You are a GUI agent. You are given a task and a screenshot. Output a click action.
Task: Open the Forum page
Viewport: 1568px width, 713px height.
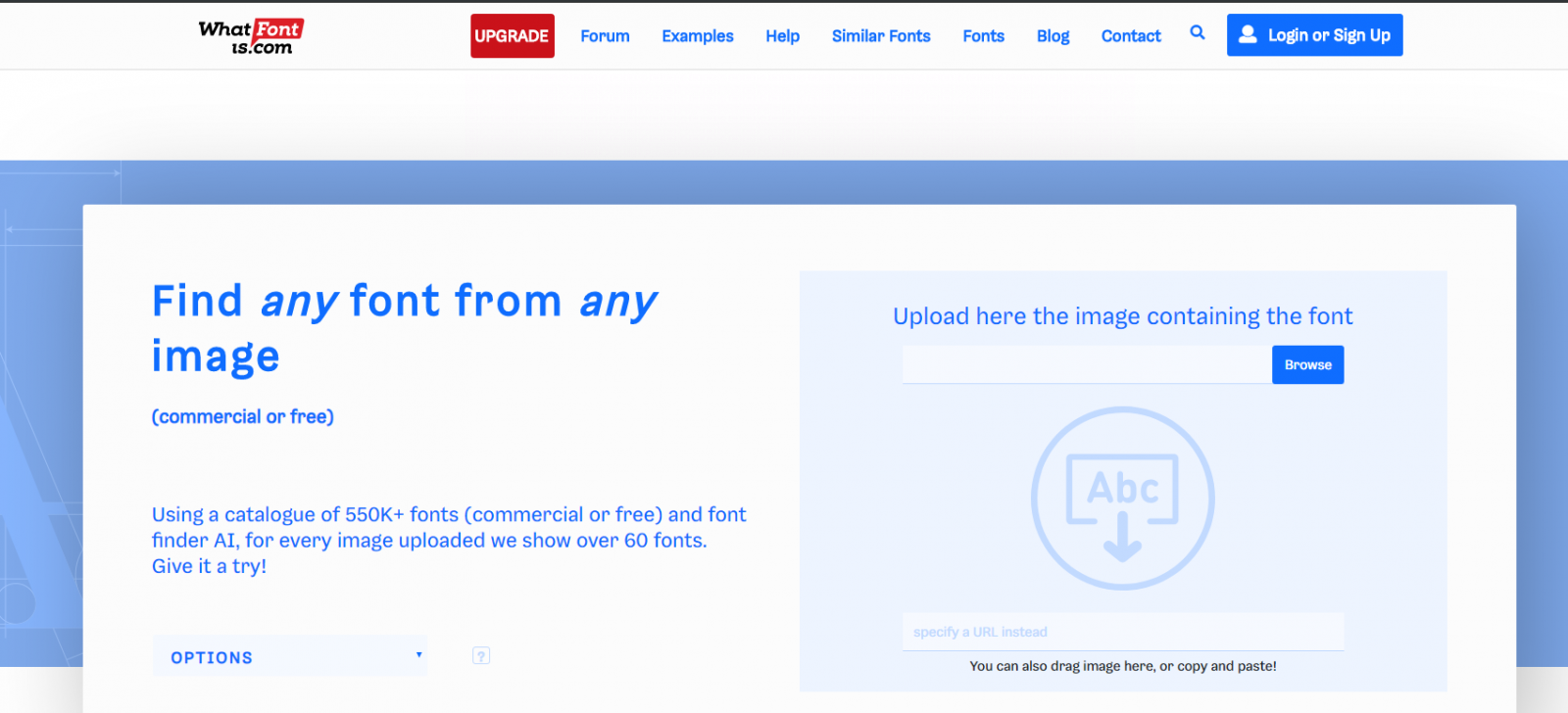[605, 36]
